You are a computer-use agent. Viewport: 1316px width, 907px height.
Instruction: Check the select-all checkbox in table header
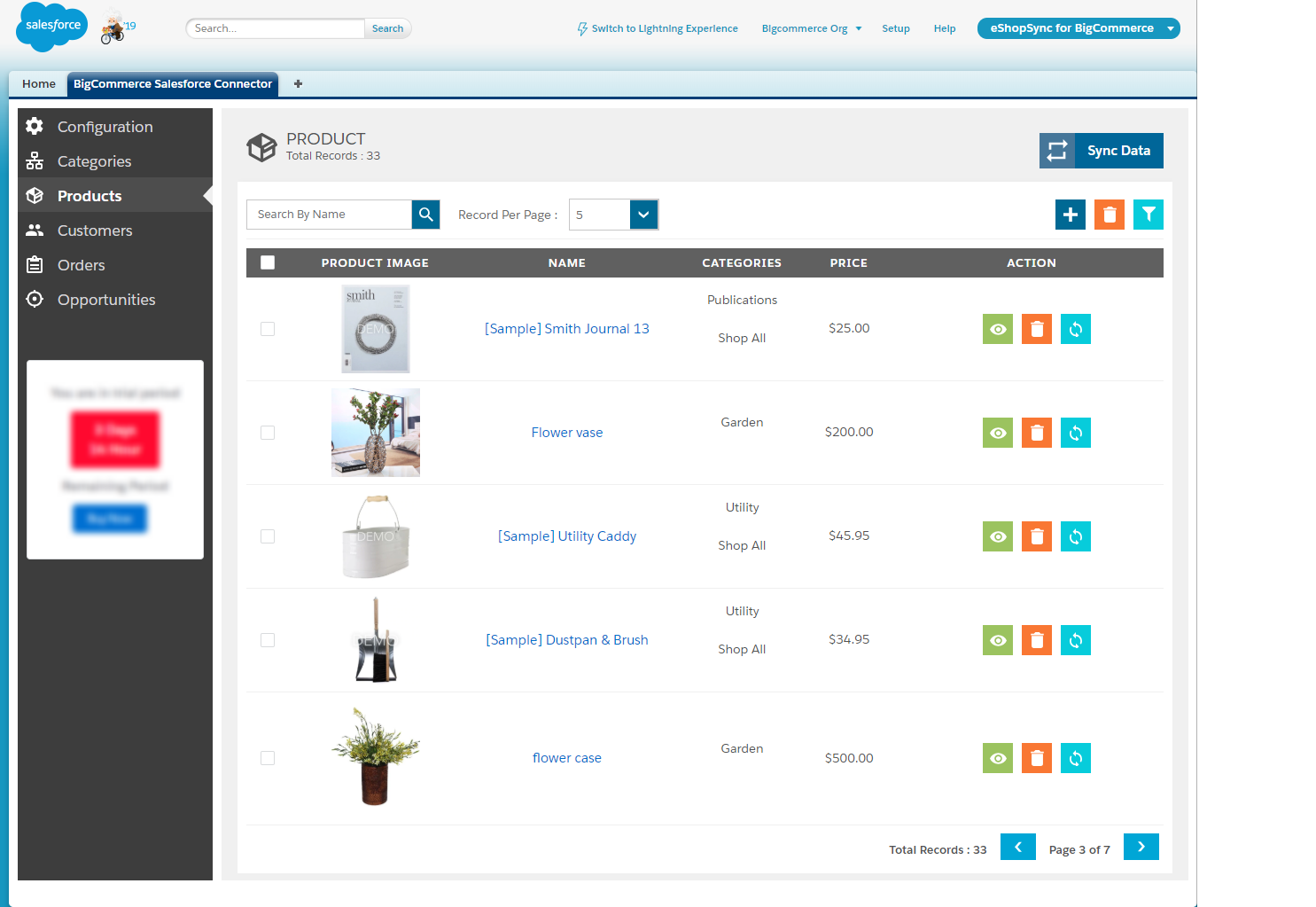click(x=268, y=262)
